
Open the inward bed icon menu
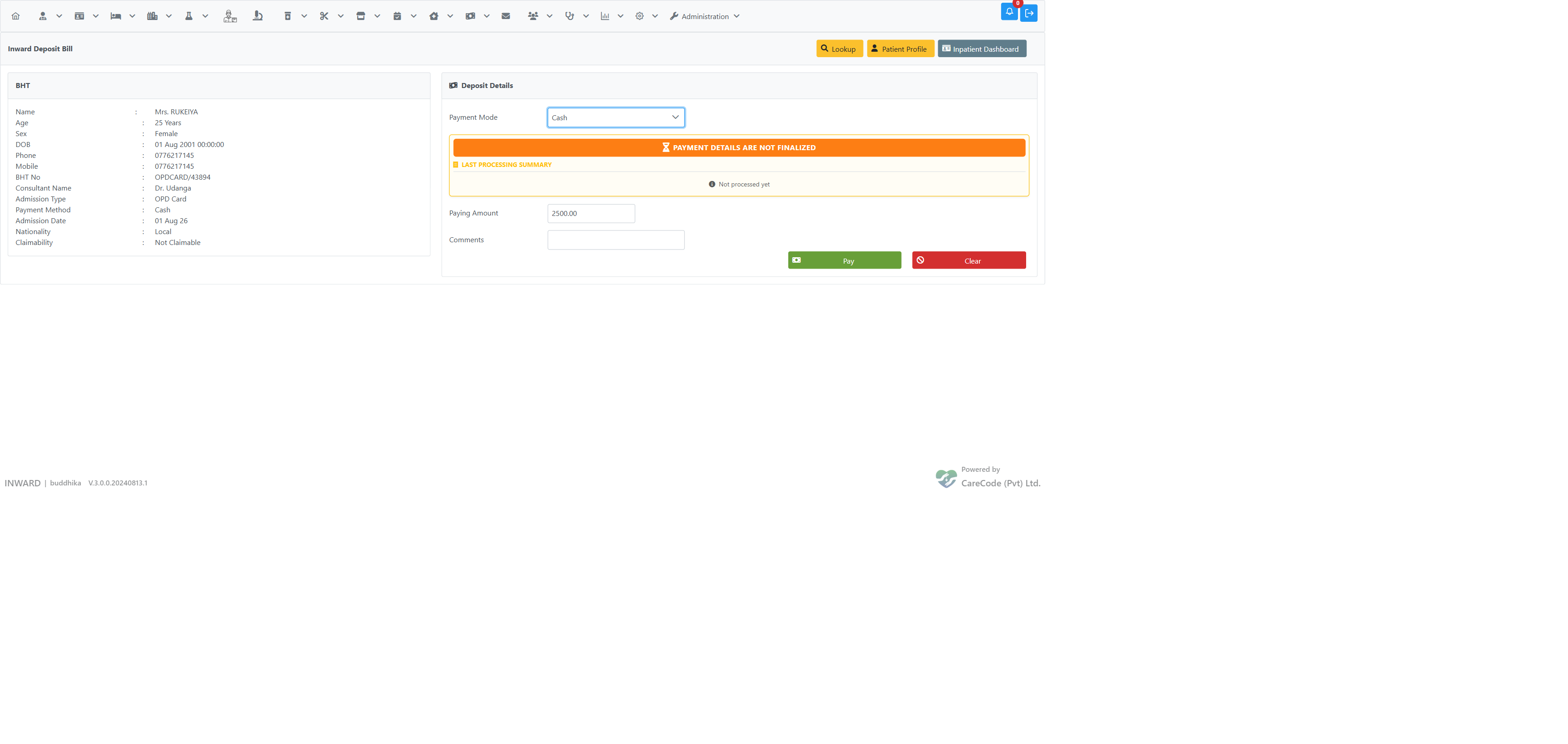(116, 16)
